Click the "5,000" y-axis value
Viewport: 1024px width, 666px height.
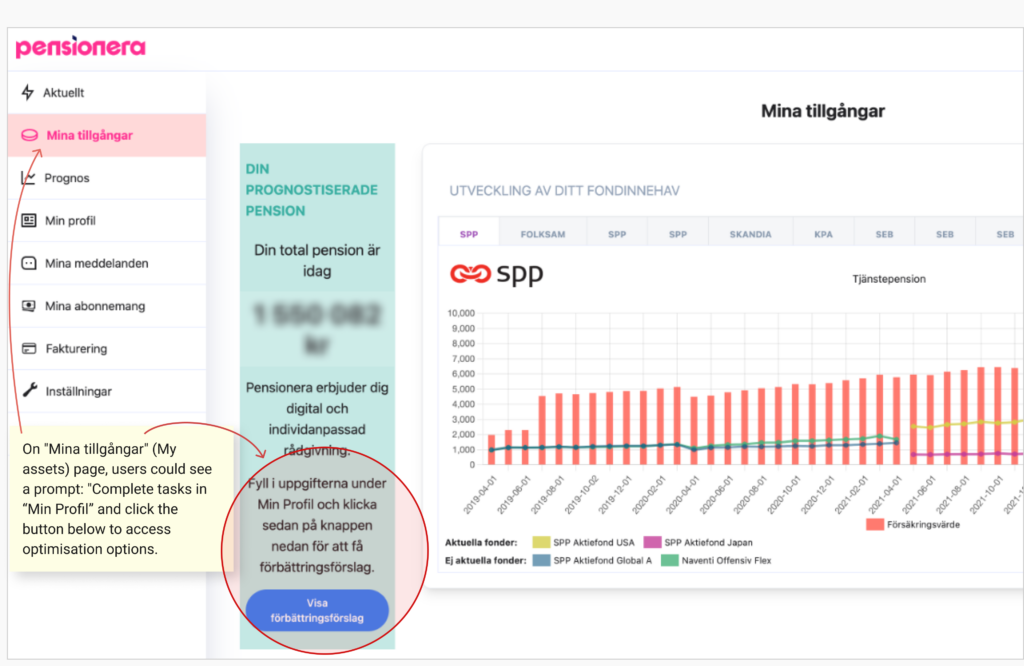coord(463,389)
